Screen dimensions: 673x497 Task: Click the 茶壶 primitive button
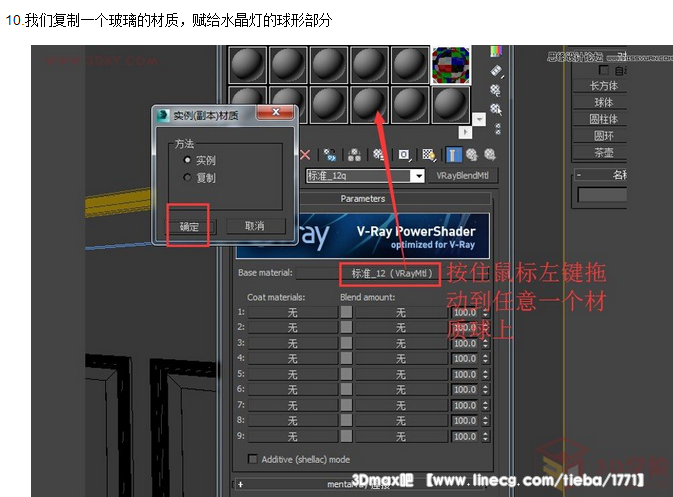pyautogui.click(x=600, y=152)
